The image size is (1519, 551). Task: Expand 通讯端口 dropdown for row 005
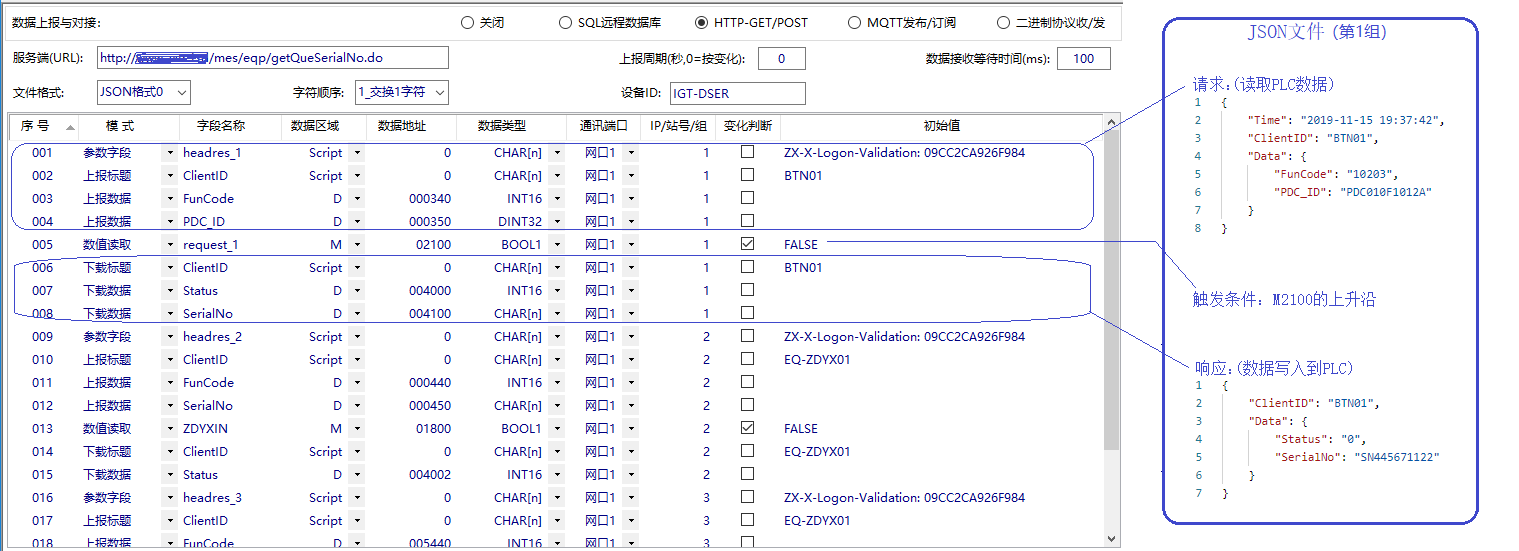631,244
